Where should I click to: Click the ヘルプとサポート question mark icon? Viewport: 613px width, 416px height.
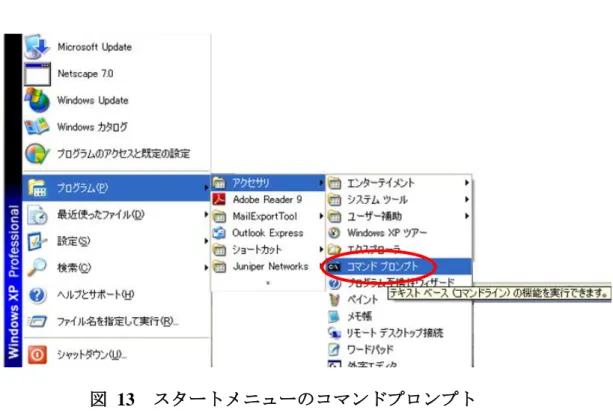coord(37,295)
